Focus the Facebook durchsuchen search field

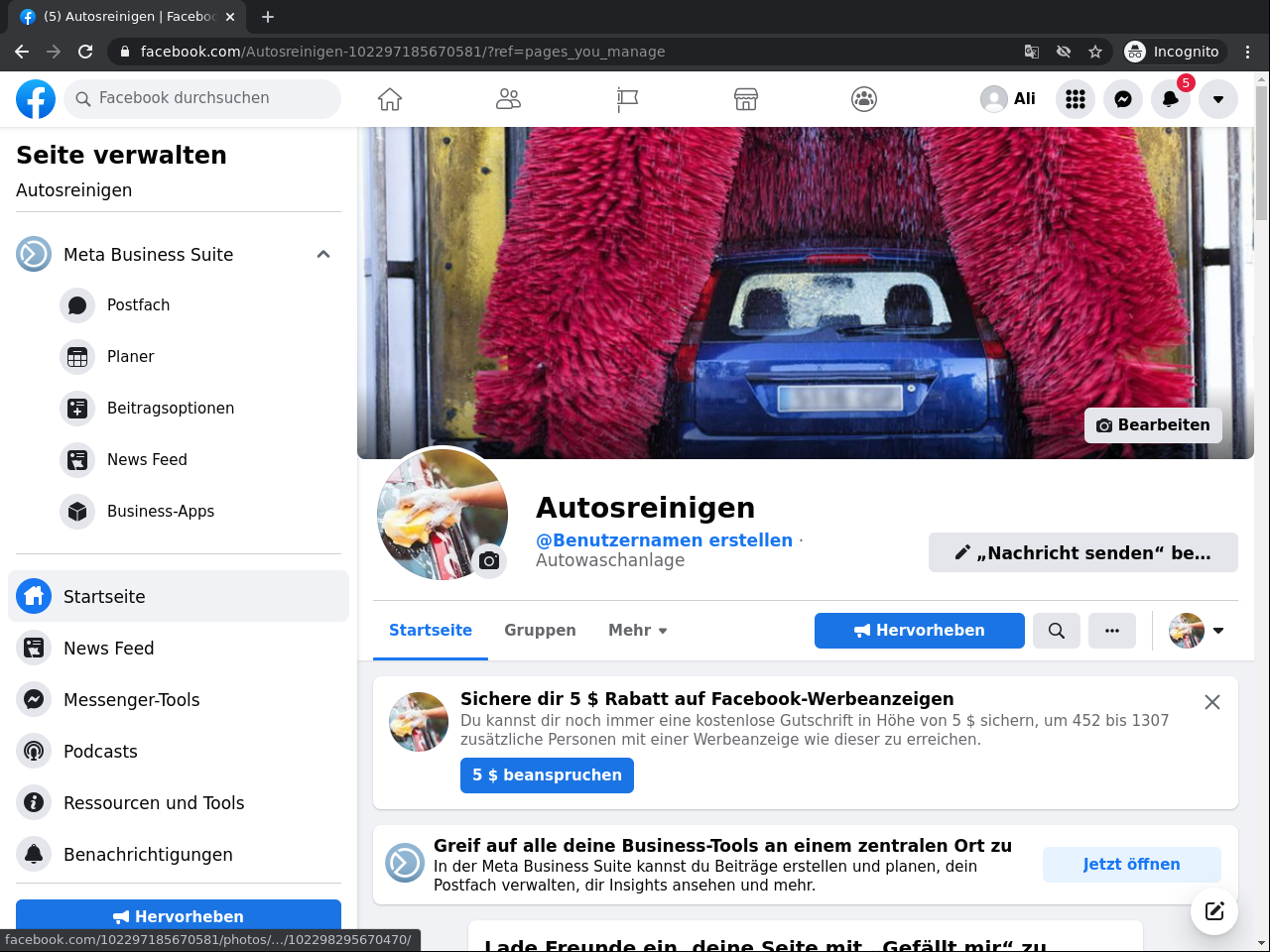pyautogui.click(x=202, y=99)
